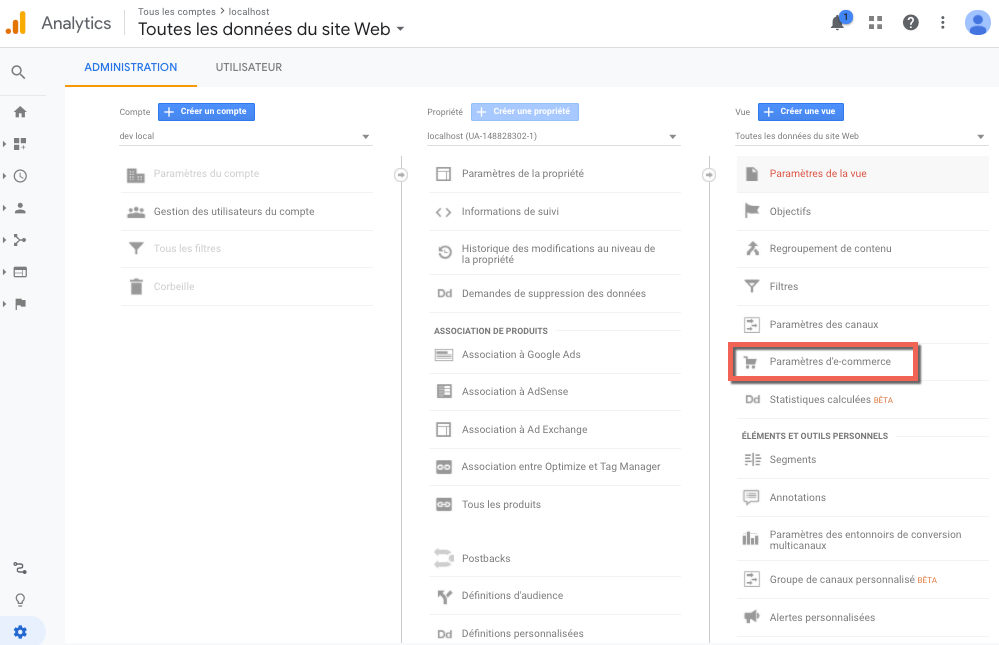Viewport: 999px width, 645px height.
Task: Switch to the UTILISATEUR tab
Action: (x=248, y=67)
